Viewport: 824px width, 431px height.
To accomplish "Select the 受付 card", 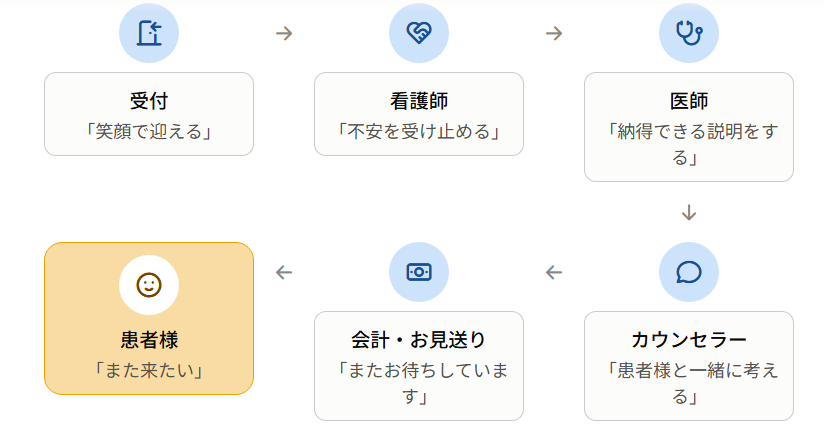I will (149, 114).
